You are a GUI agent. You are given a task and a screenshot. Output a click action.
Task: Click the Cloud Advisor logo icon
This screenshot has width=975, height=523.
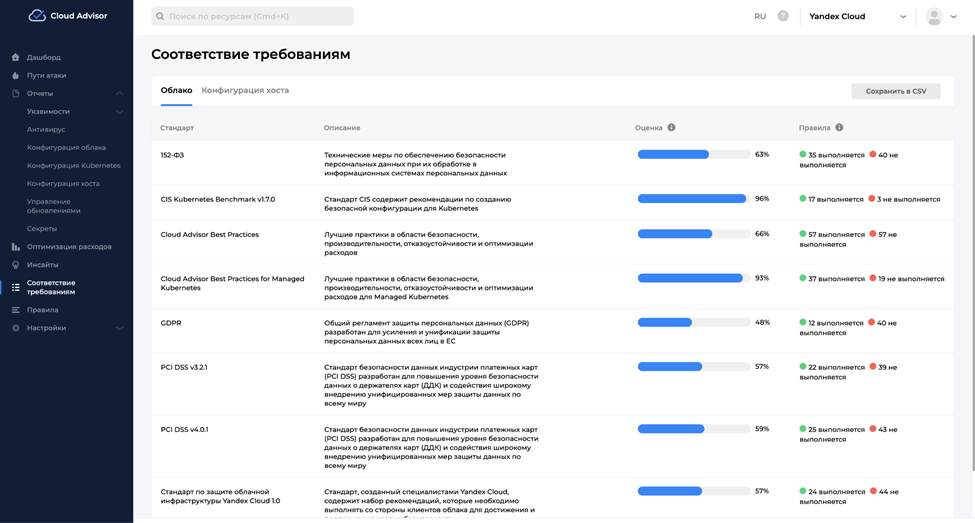point(37,16)
